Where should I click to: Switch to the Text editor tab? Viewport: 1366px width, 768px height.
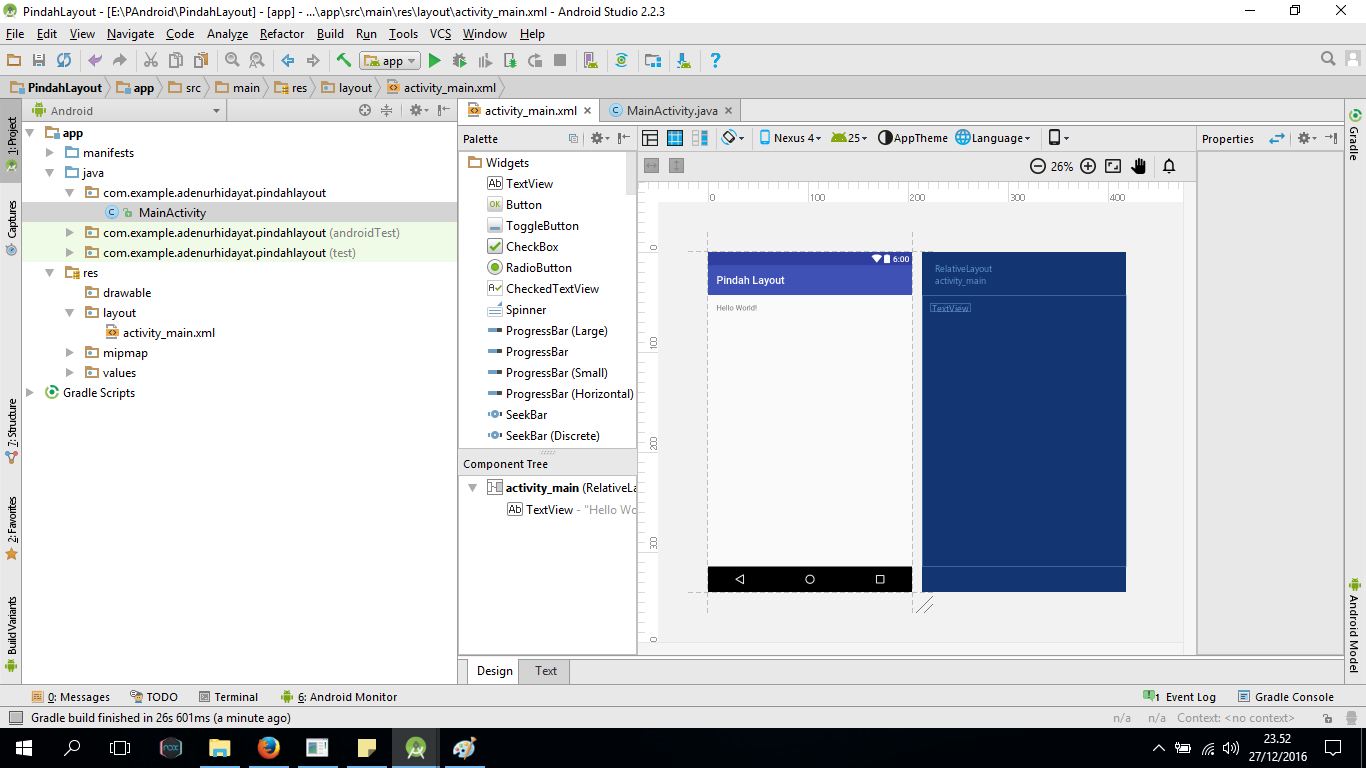(545, 671)
